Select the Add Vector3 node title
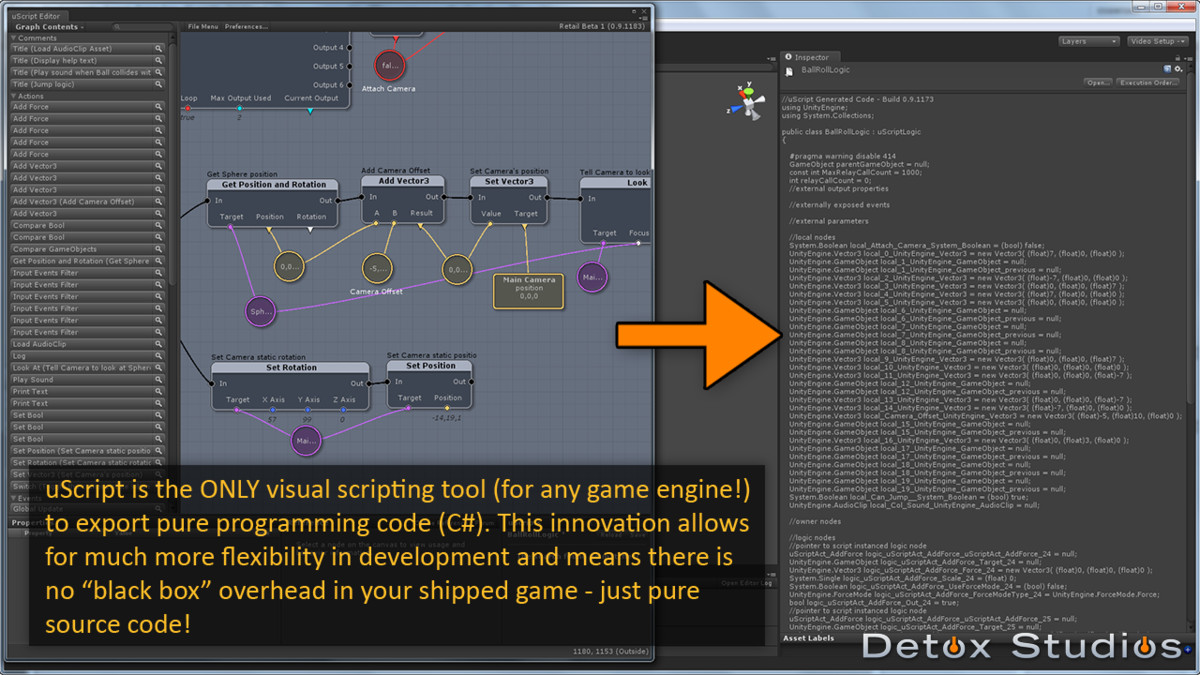This screenshot has height=675, width=1200. pos(403,181)
